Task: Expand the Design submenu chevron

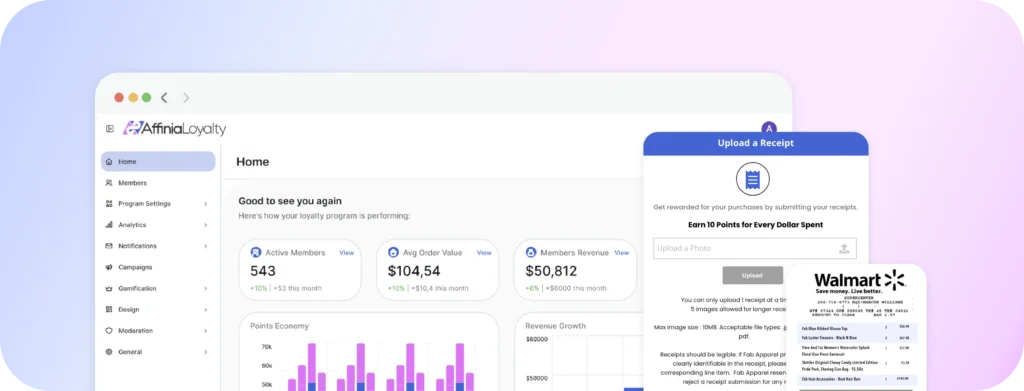Action: point(206,309)
